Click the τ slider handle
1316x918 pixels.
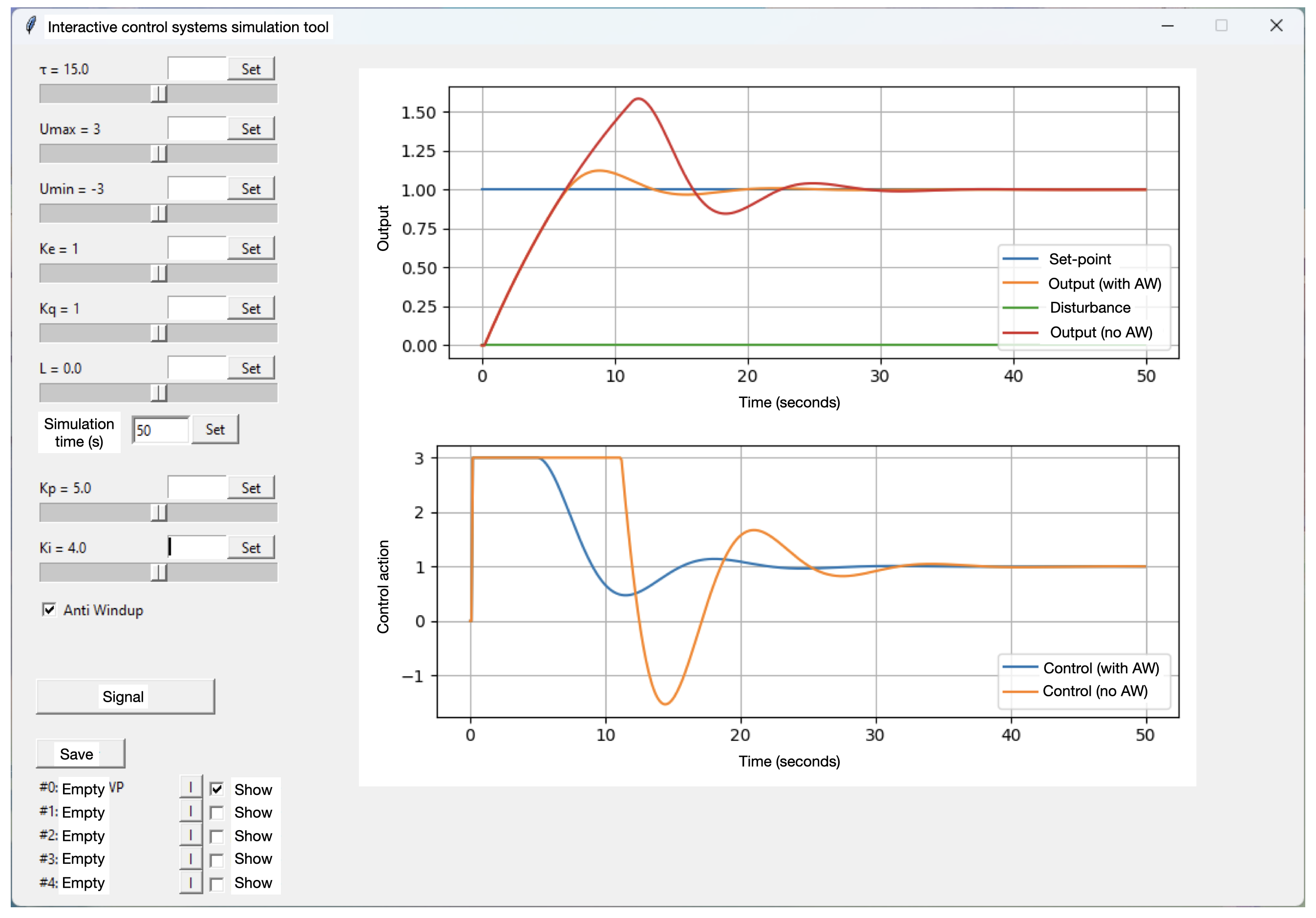click(159, 93)
